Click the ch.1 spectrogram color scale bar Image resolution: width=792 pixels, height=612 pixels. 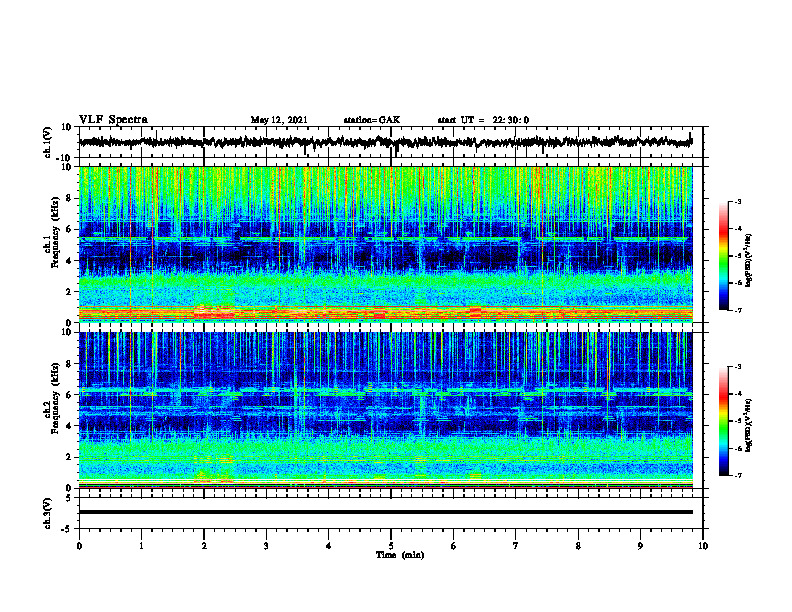pyautogui.click(x=723, y=256)
